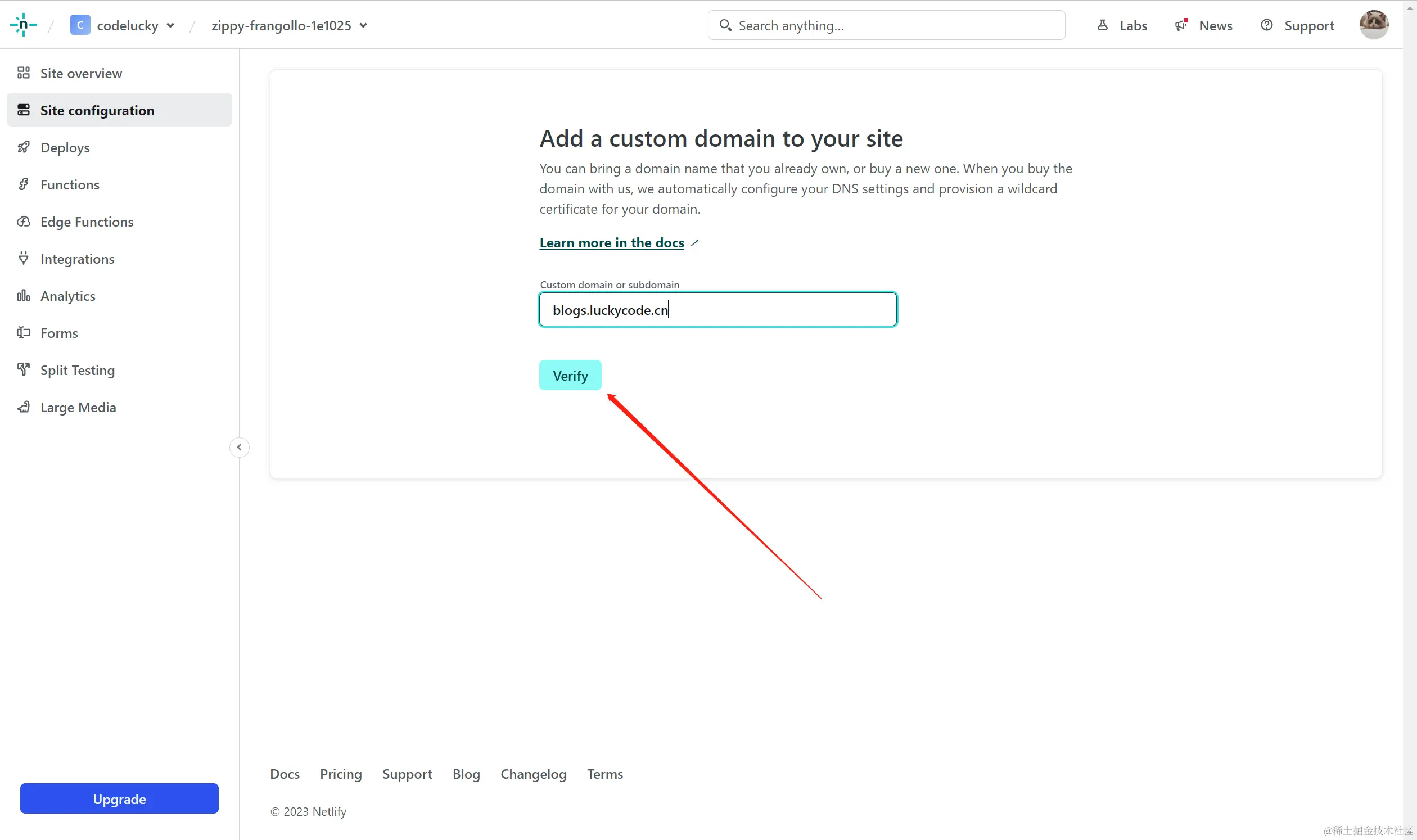Click the Site overview grid icon
This screenshot has width=1417, height=840.
pyautogui.click(x=23, y=73)
